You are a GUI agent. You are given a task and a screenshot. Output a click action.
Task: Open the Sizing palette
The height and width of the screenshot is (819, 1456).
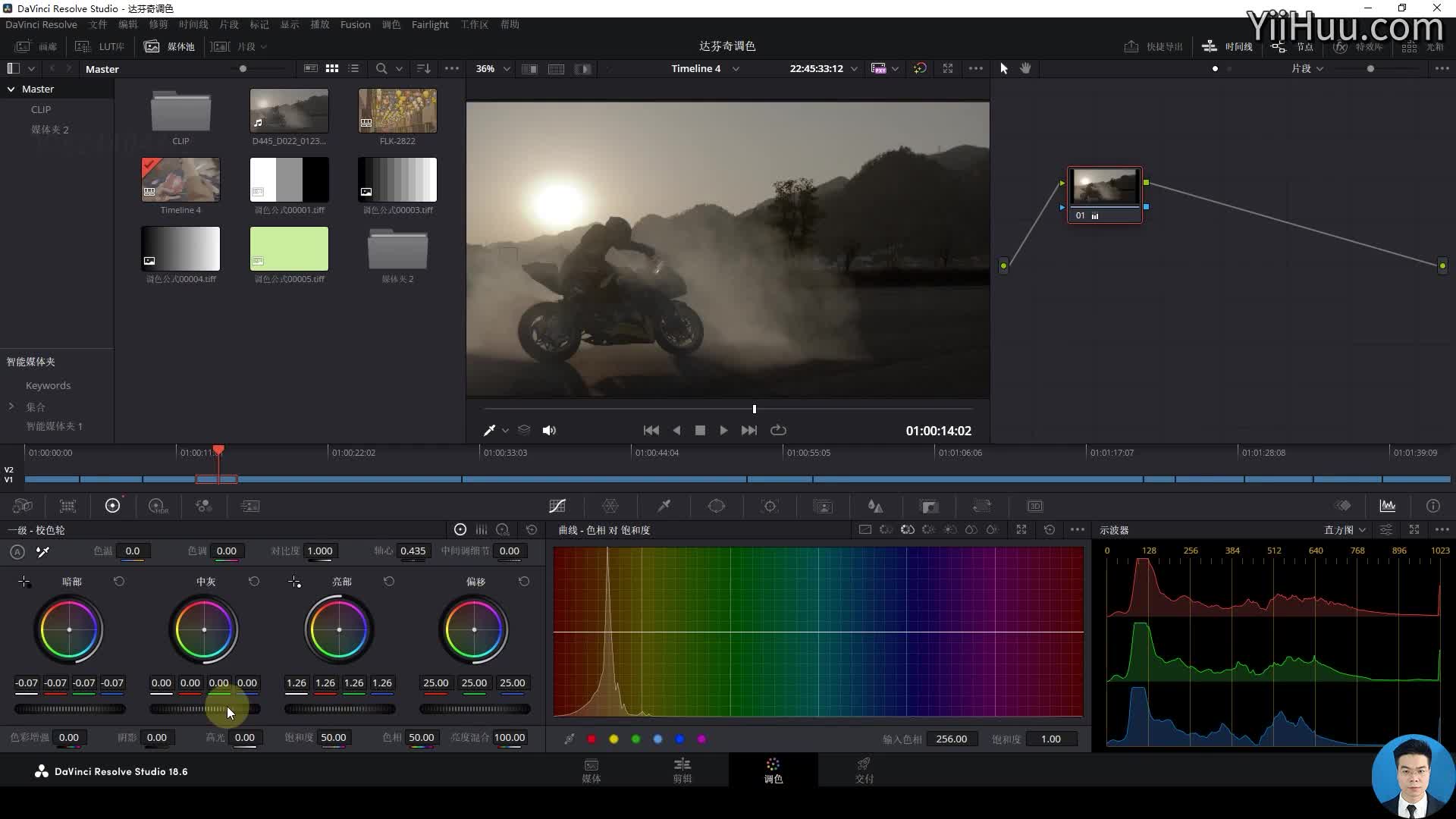(x=982, y=506)
